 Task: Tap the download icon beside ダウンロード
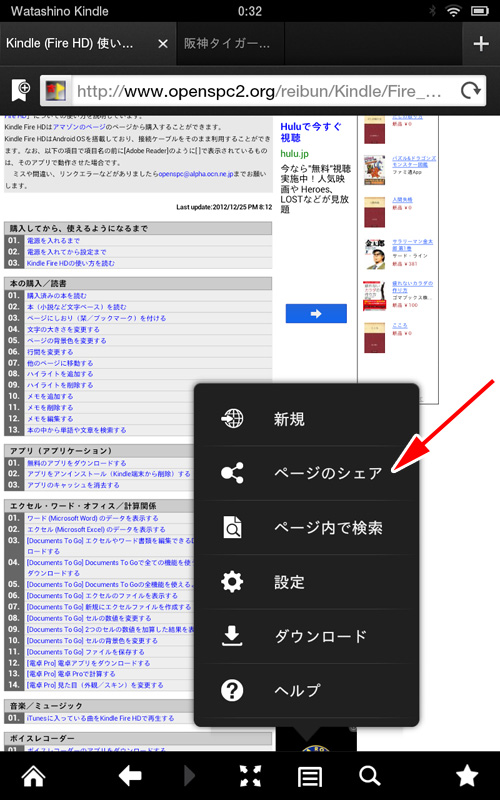click(232, 636)
